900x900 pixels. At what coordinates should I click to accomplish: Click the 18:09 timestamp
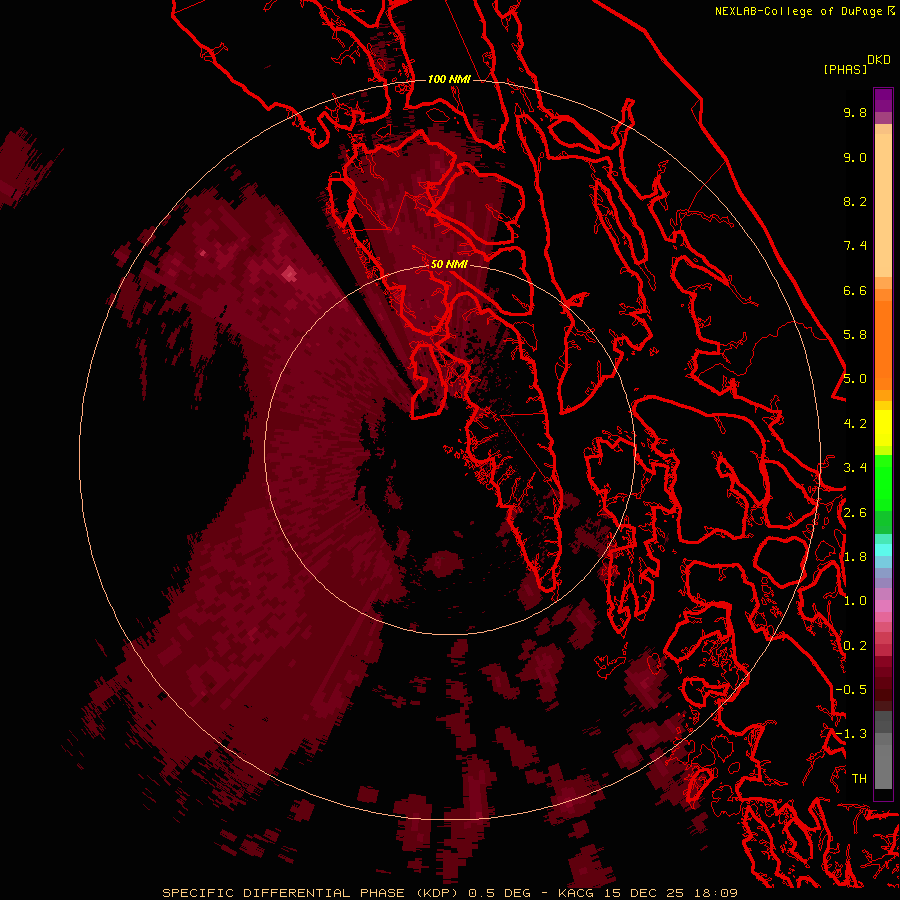click(715, 893)
